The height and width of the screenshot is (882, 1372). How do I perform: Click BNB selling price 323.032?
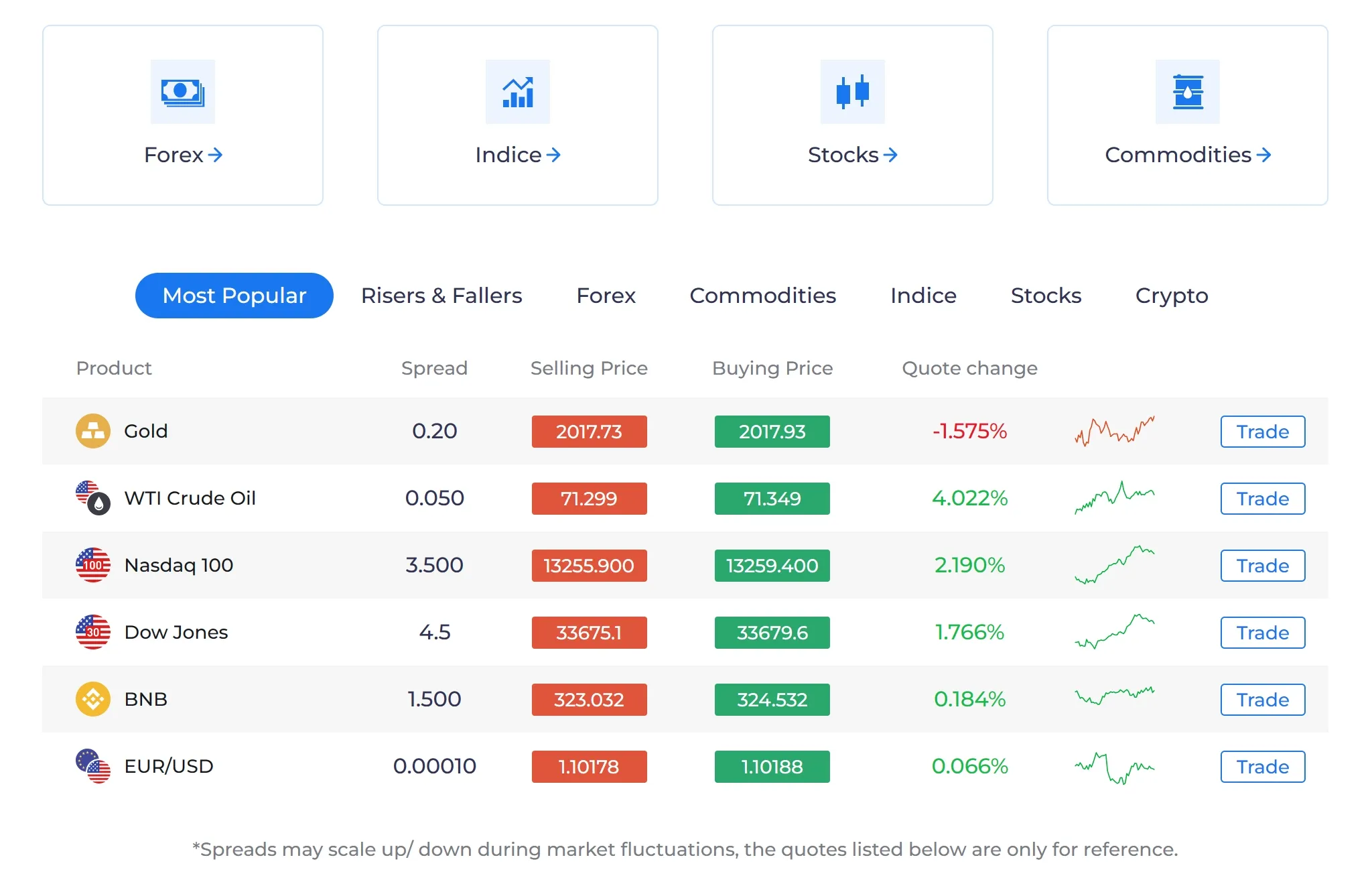tap(590, 700)
